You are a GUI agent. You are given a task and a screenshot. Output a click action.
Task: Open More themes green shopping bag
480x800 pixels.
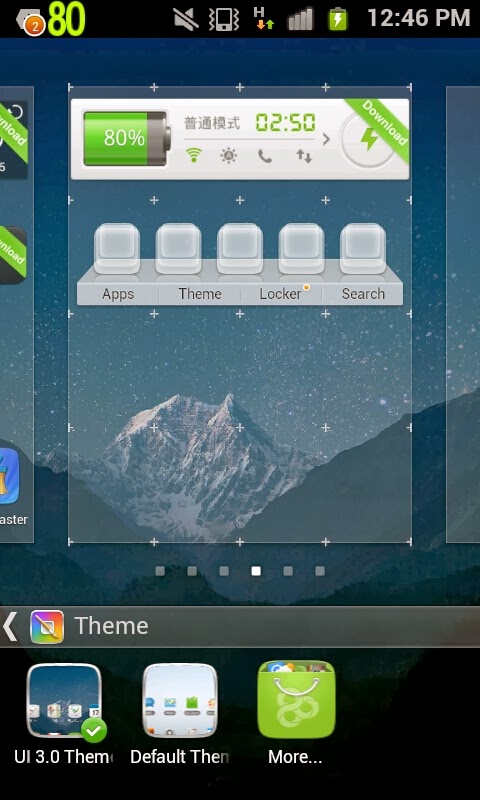[x=296, y=699]
